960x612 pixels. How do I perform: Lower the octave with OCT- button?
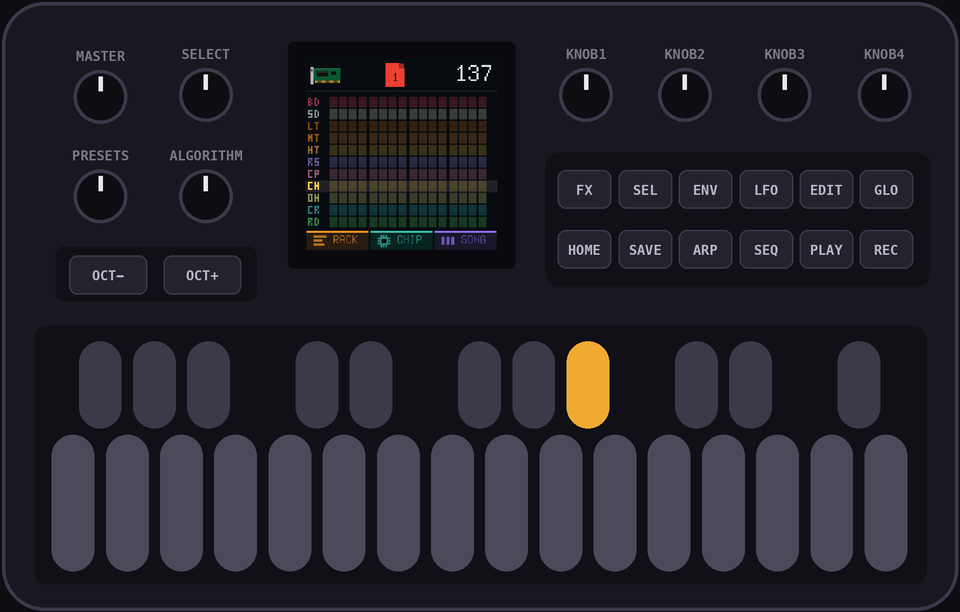click(x=108, y=275)
